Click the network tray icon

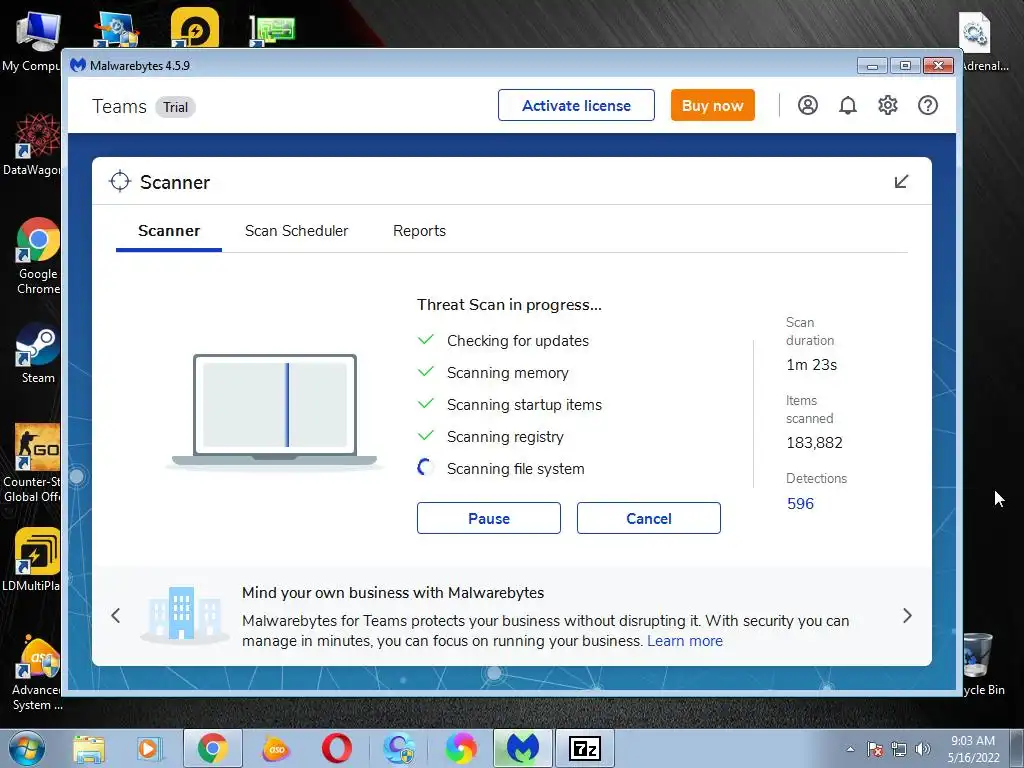899,749
